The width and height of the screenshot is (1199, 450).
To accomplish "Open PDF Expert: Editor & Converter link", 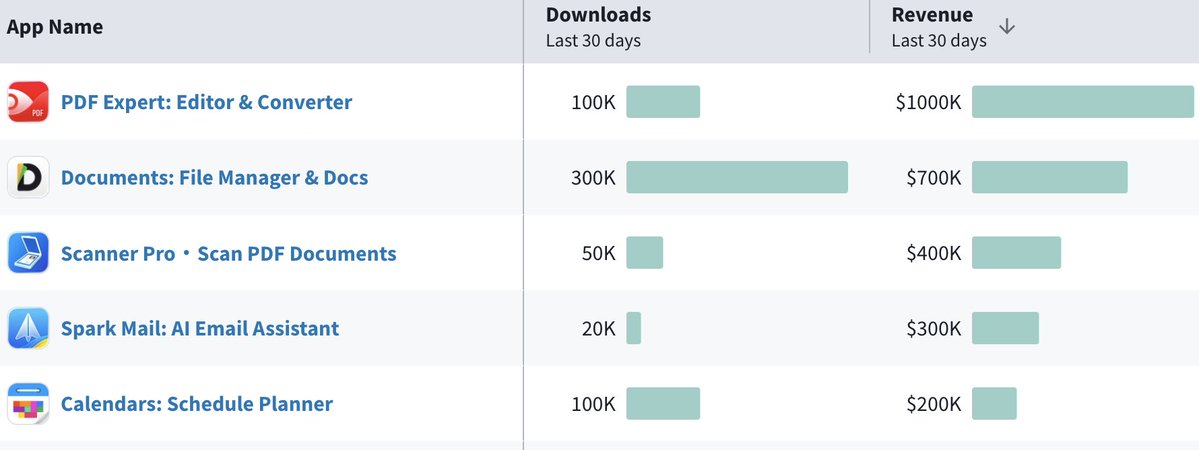I will 206,102.
